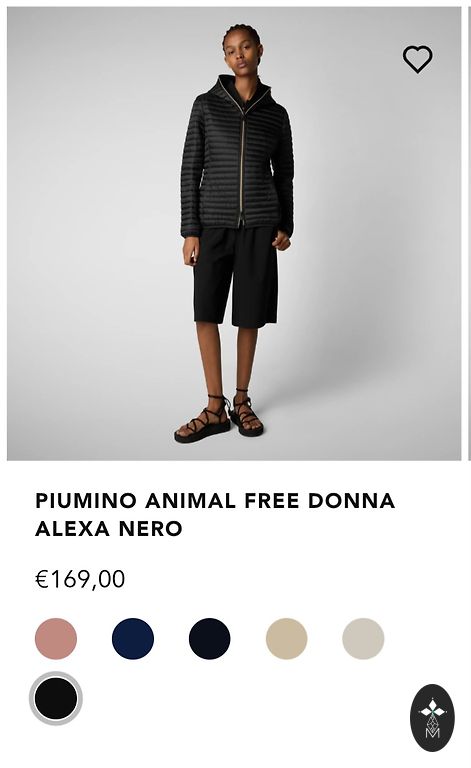Open Piumino Animal Free Donna title link
The height and width of the screenshot is (768, 471).
tap(215, 515)
